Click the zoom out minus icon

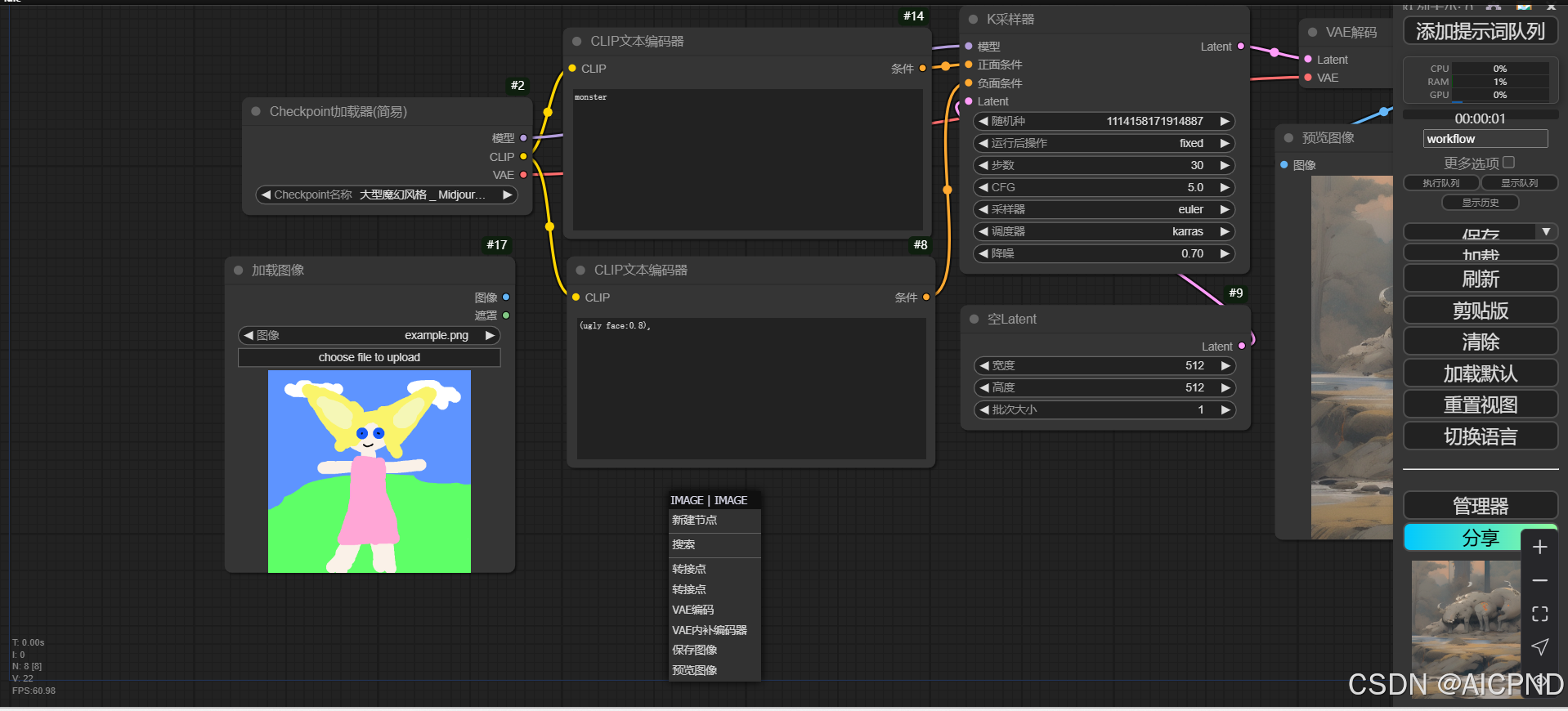pos(1539,580)
